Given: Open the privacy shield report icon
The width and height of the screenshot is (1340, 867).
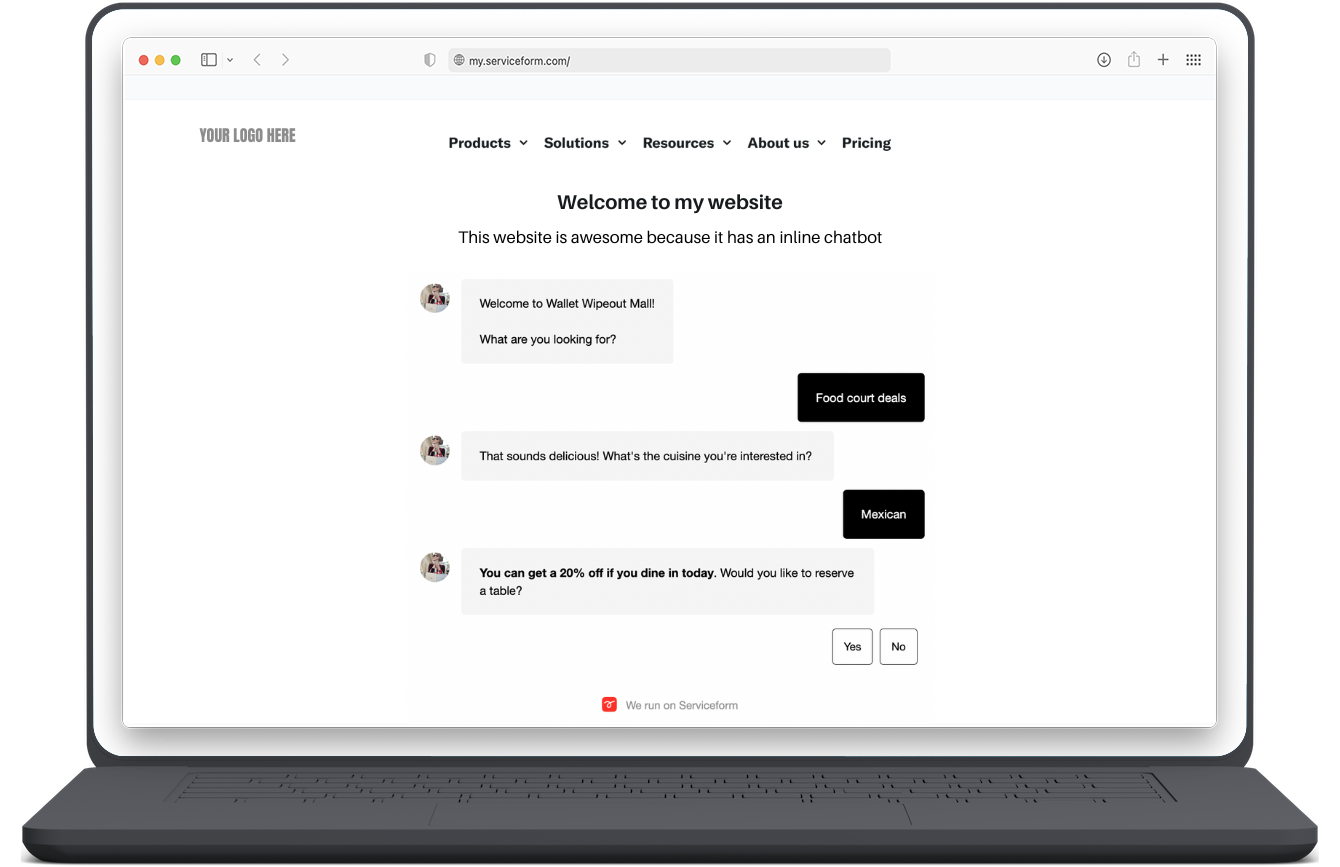Looking at the screenshot, I should click(x=430, y=60).
